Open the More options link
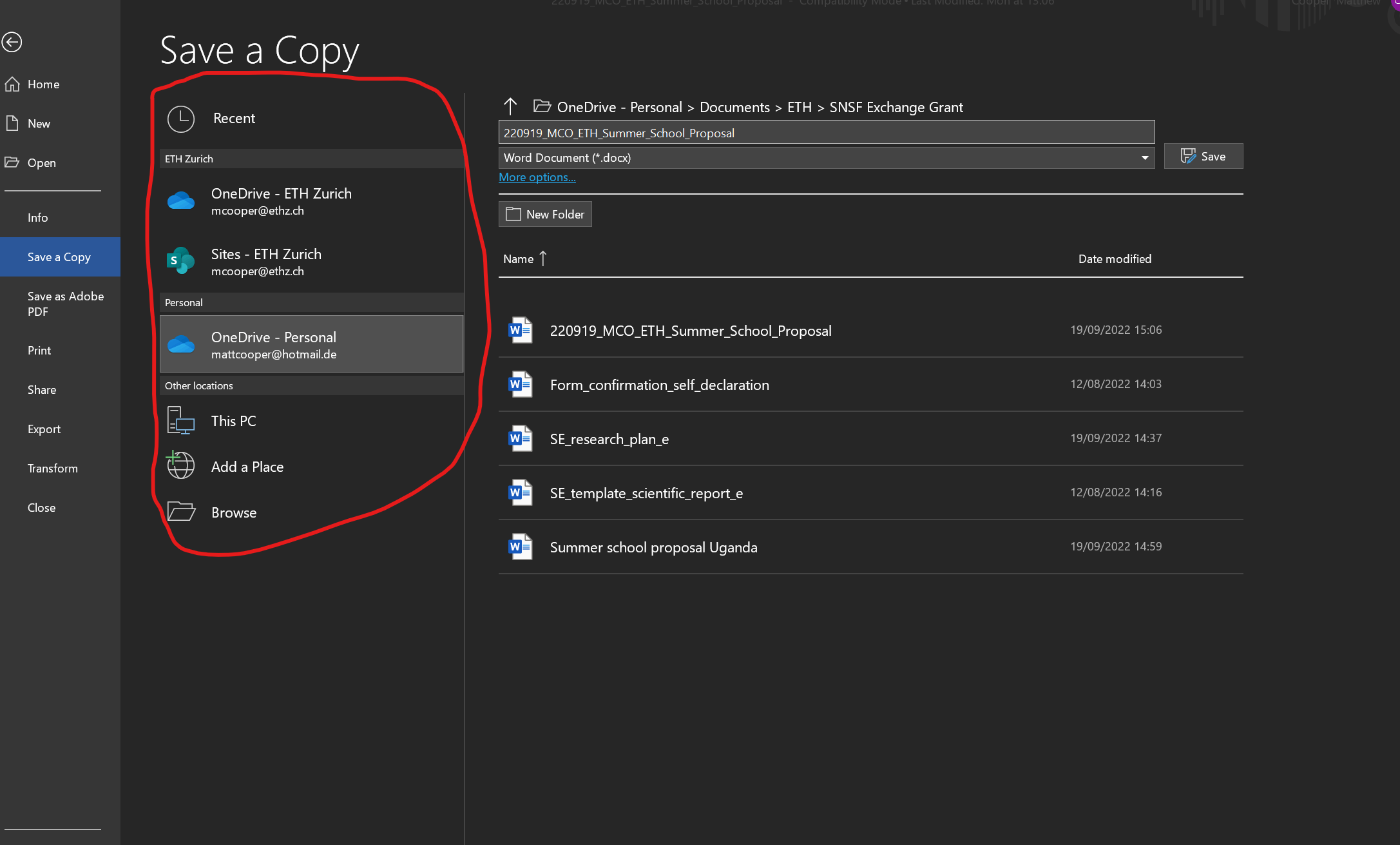The height and width of the screenshot is (845, 1400). click(x=537, y=177)
